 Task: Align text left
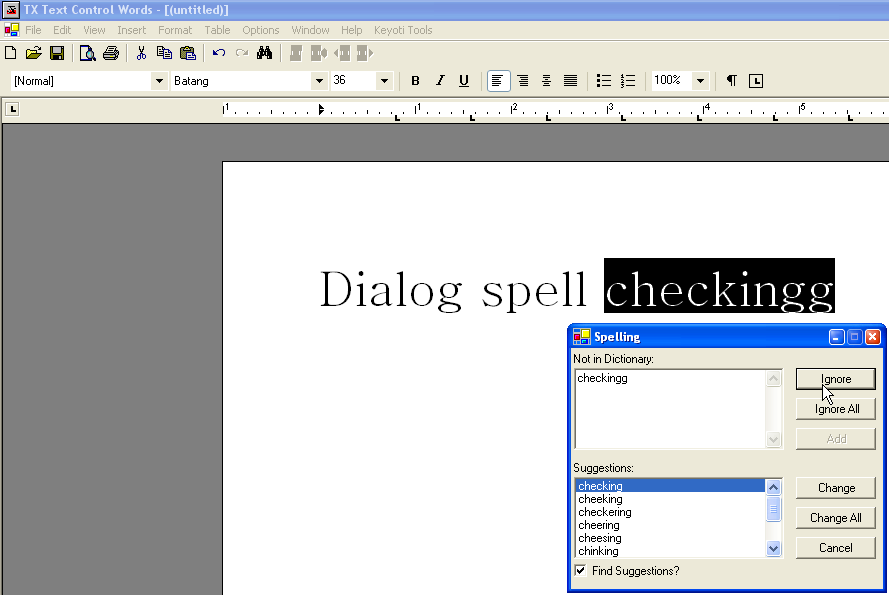coord(498,81)
